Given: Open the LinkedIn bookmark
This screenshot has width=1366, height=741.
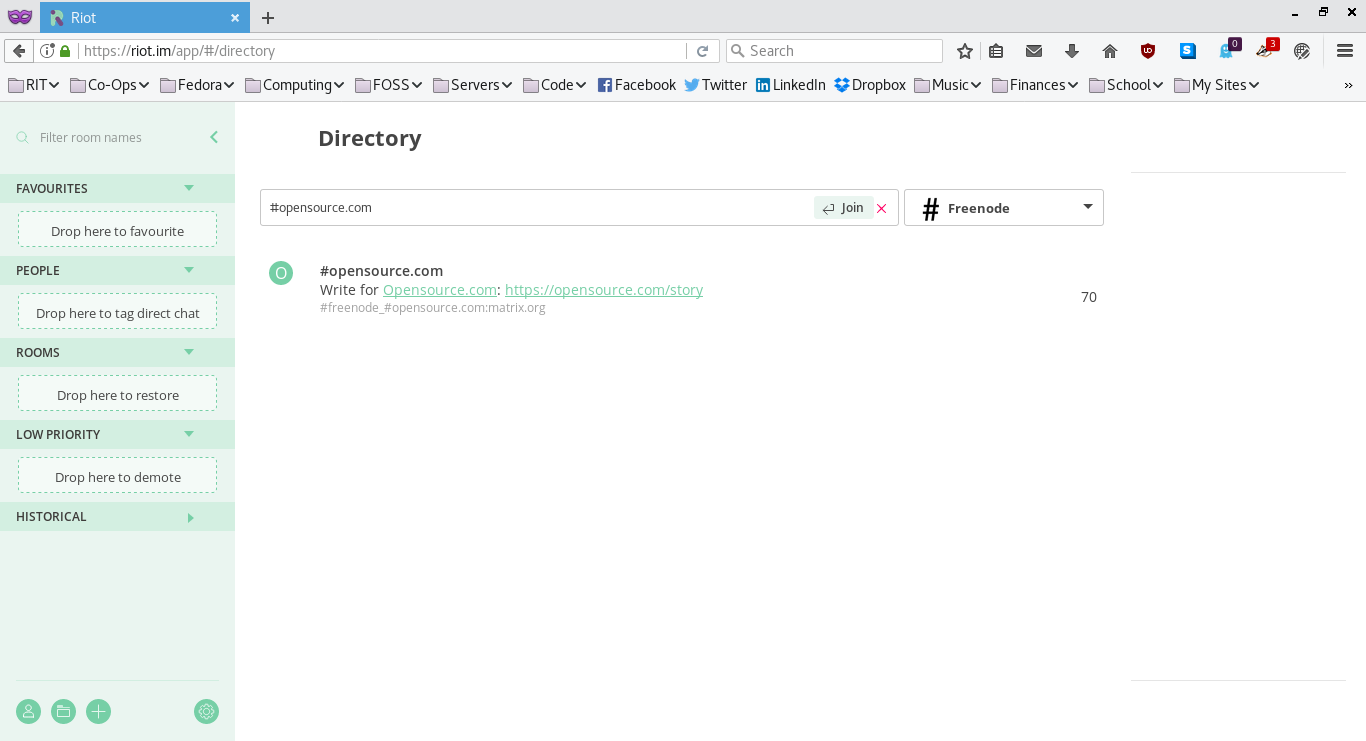Looking at the screenshot, I should pyautogui.click(x=791, y=85).
